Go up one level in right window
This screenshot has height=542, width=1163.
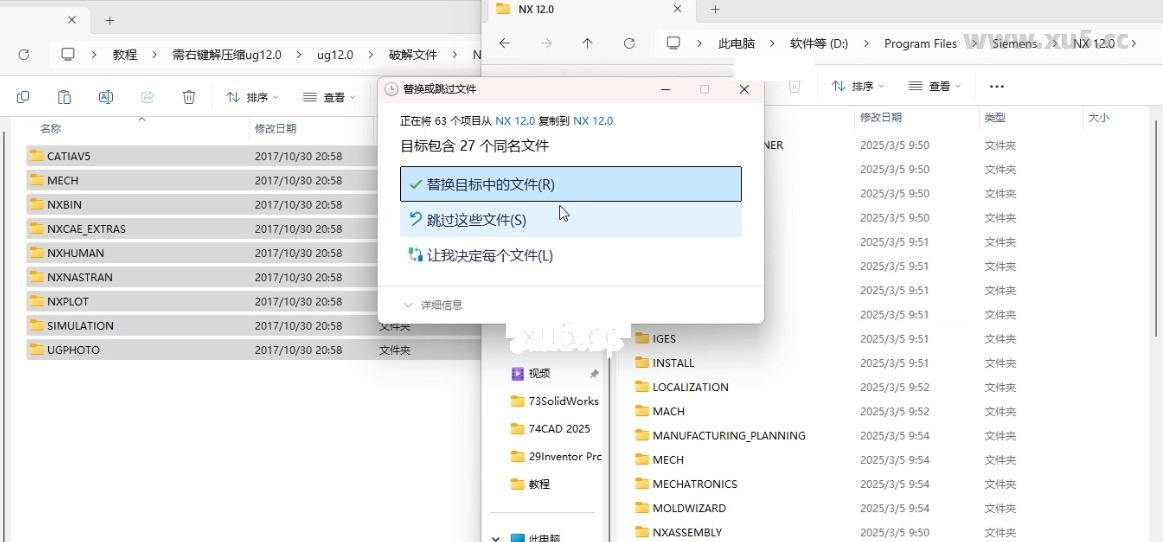(587, 43)
